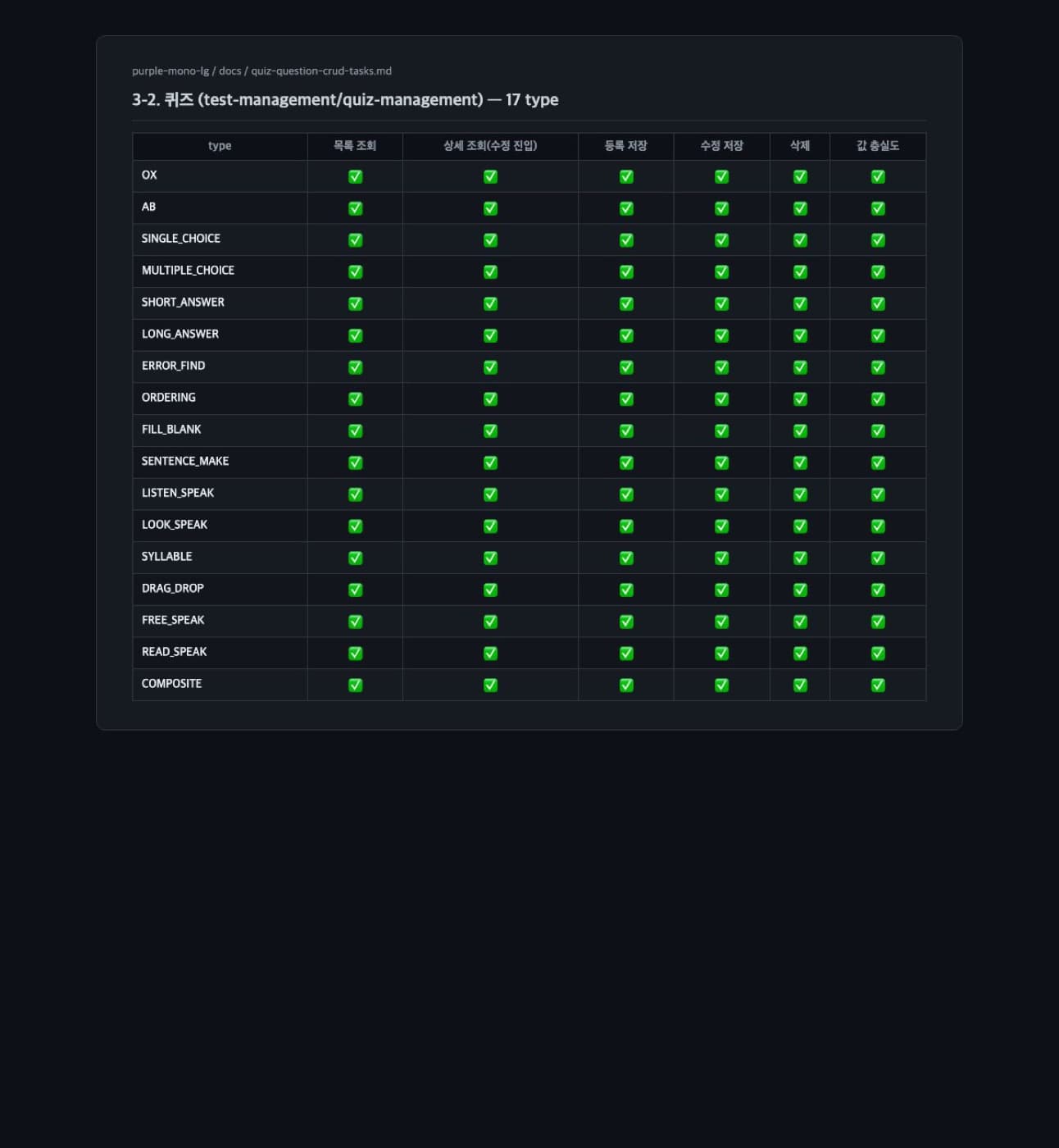The height and width of the screenshot is (1148, 1059).
Task: Click SHORT_ANSWER 값 충실도 checkmark
Action: (878, 303)
